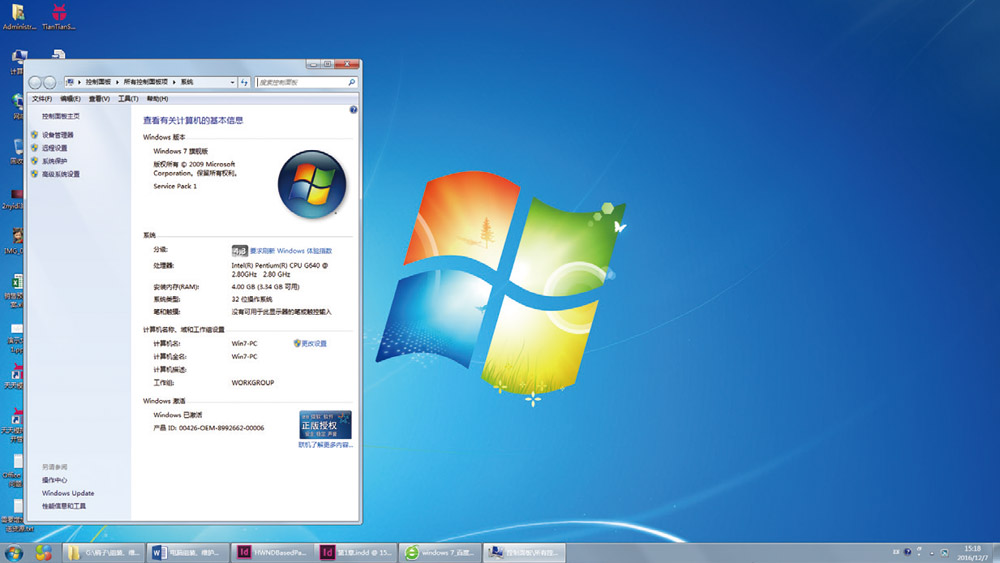The width and height of the screenshot is (1000, 563).
Task: Click the Windows Experience Index score badge
Action: pos(239,251)
